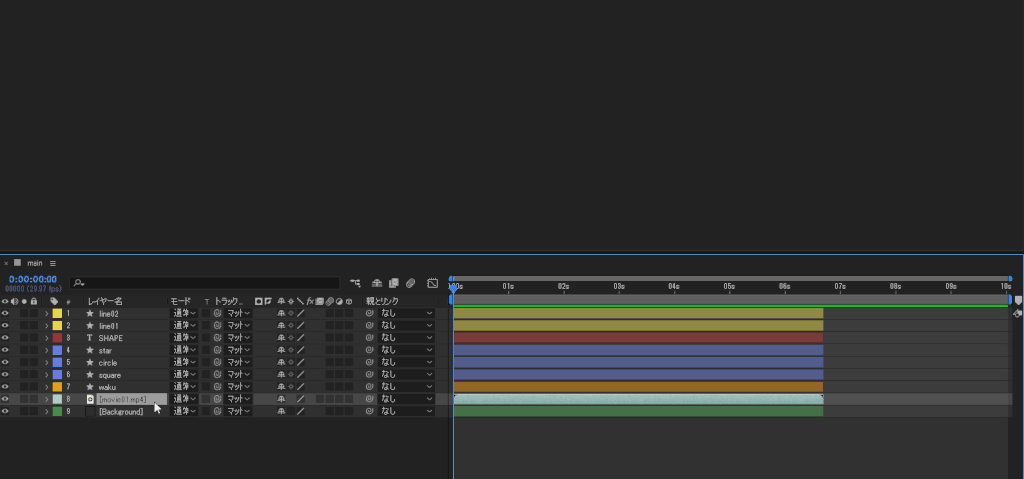Enable the motion blur master switch
This screenshot has width=1024, height=479.
coord(410,283)
